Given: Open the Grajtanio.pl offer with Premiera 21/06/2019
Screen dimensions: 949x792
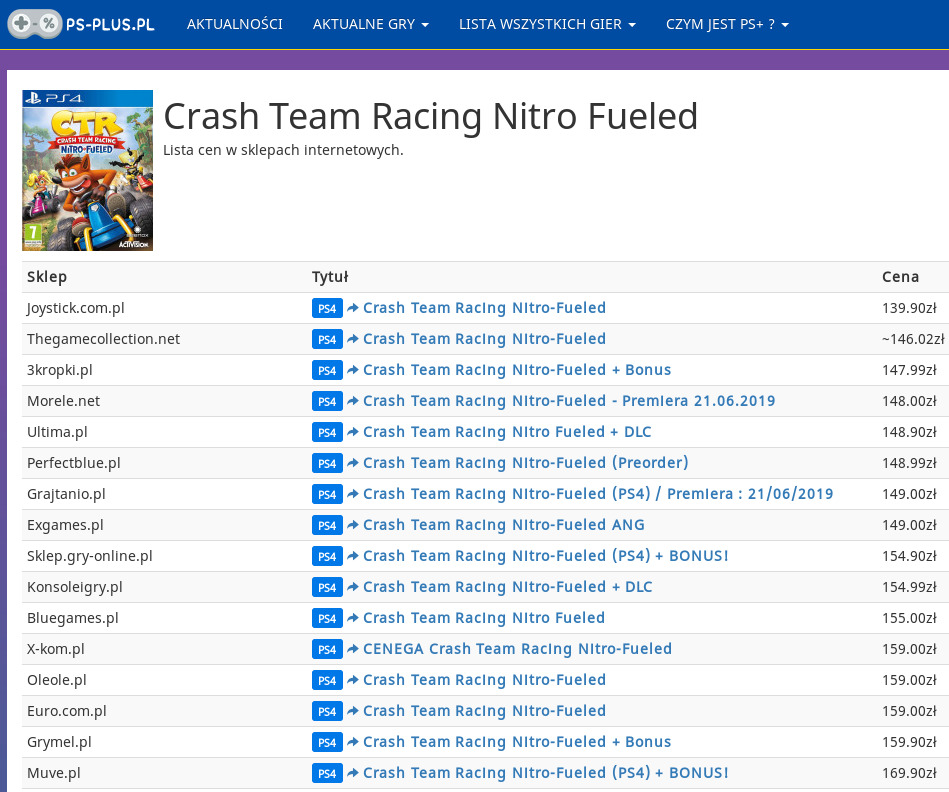Looking at the screenshot, I should coord(597,494).
